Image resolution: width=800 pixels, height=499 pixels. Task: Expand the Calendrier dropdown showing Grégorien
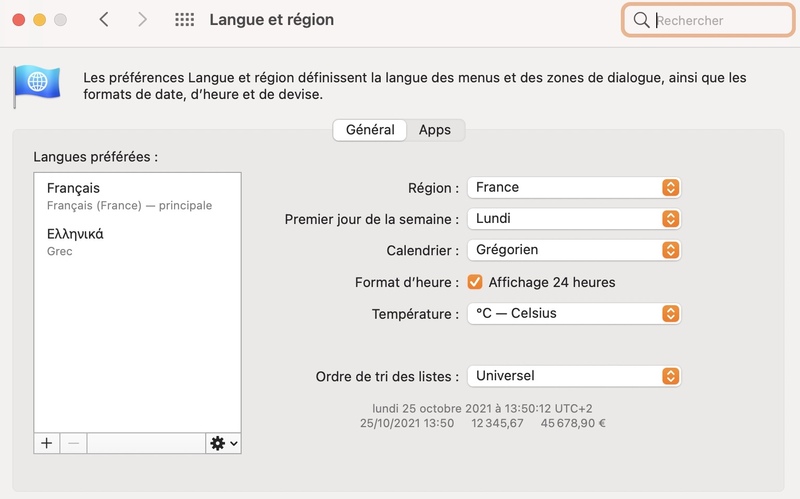(x=574, y=250)
